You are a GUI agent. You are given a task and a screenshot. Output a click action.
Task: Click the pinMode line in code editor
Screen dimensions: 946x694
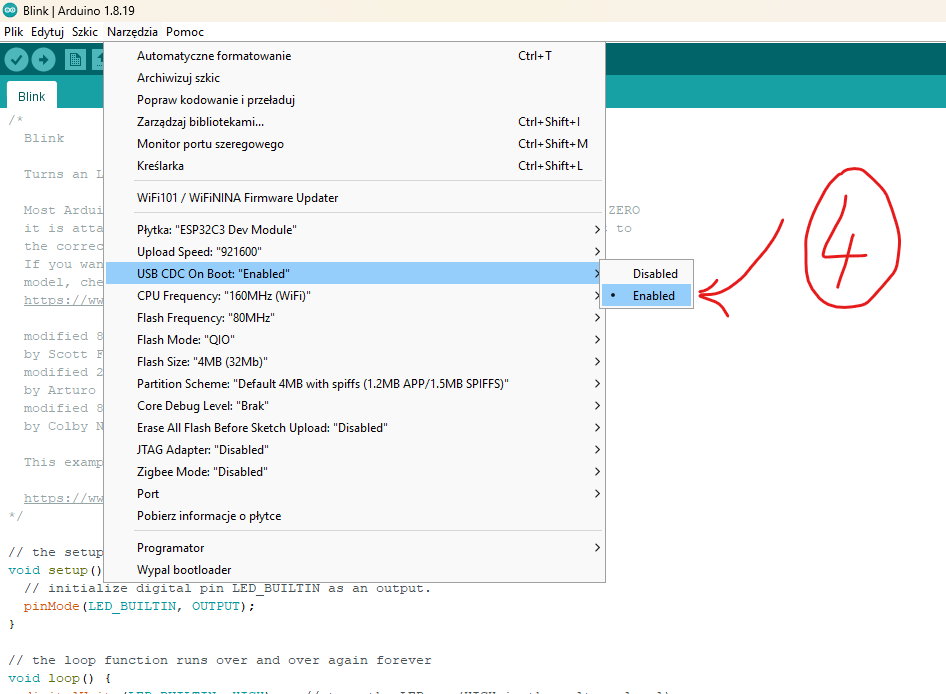(139, 606)
